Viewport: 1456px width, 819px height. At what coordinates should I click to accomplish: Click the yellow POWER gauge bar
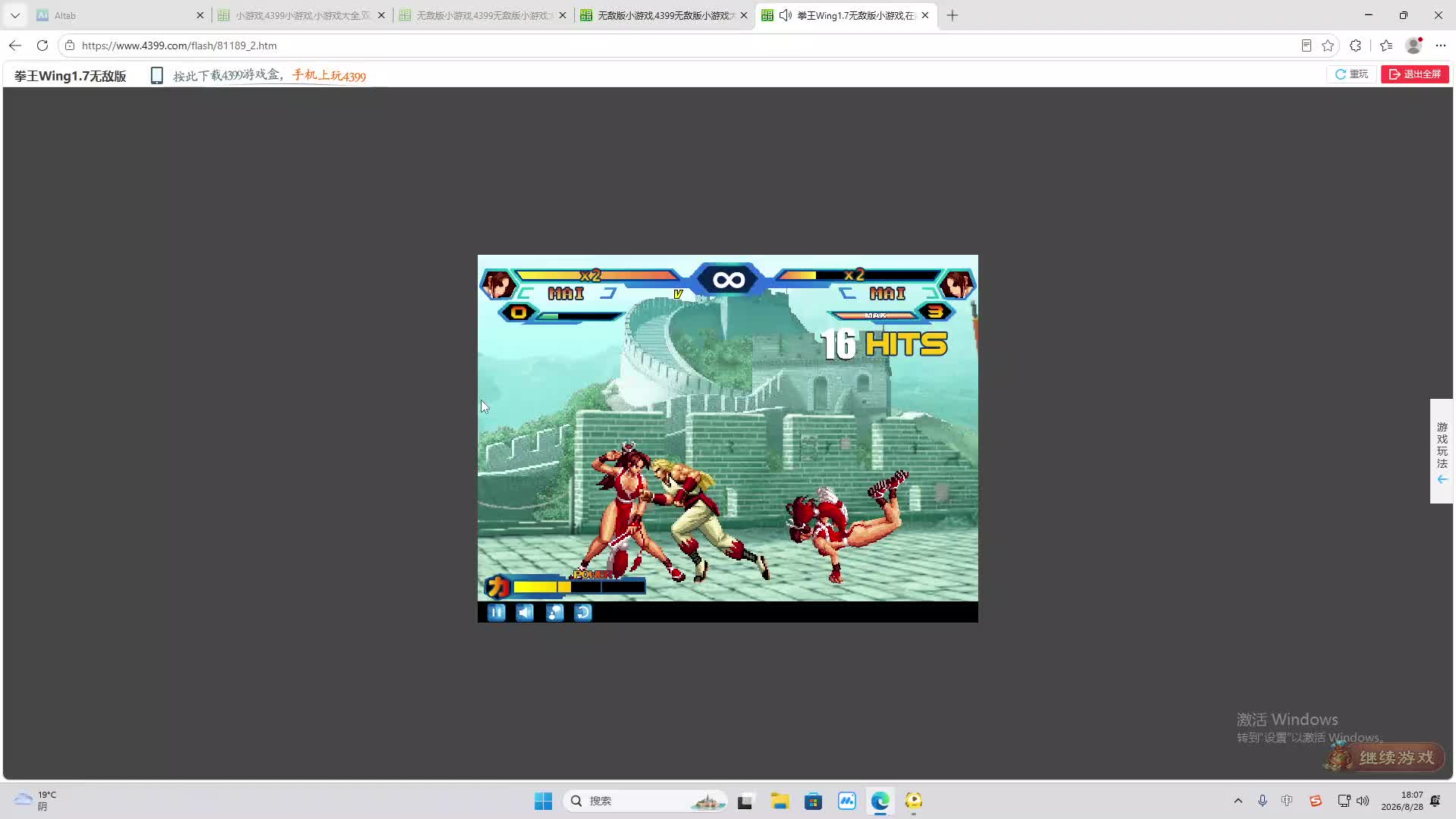[x=579, y=586]
